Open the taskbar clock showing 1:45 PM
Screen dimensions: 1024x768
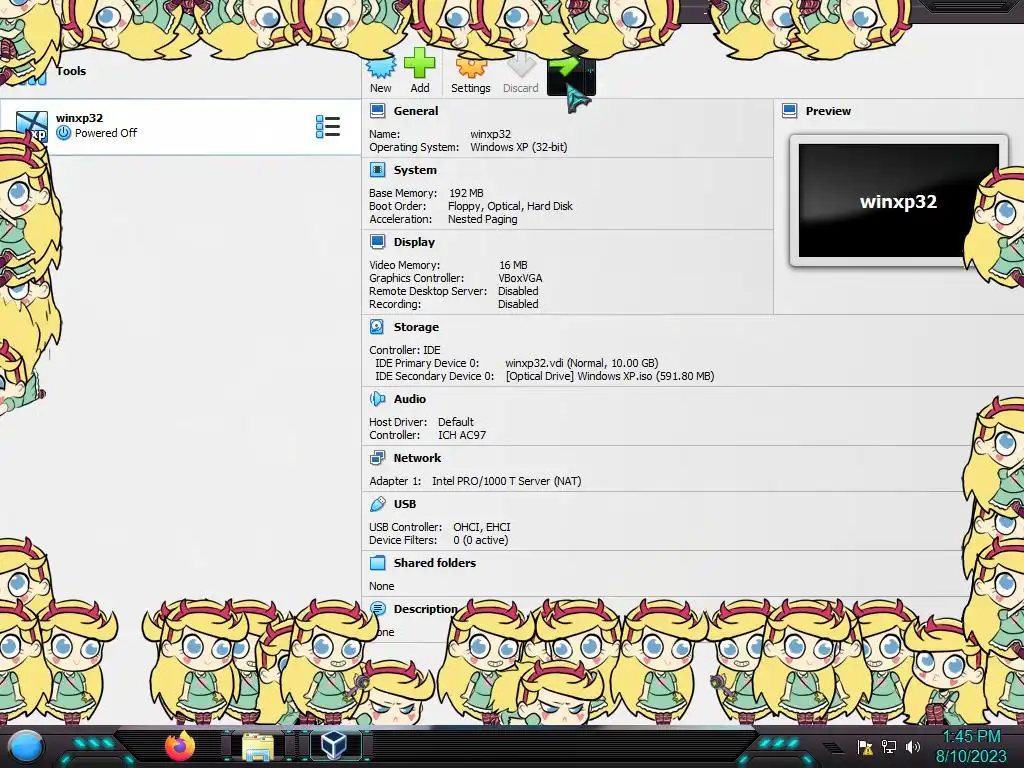(972, 746)
